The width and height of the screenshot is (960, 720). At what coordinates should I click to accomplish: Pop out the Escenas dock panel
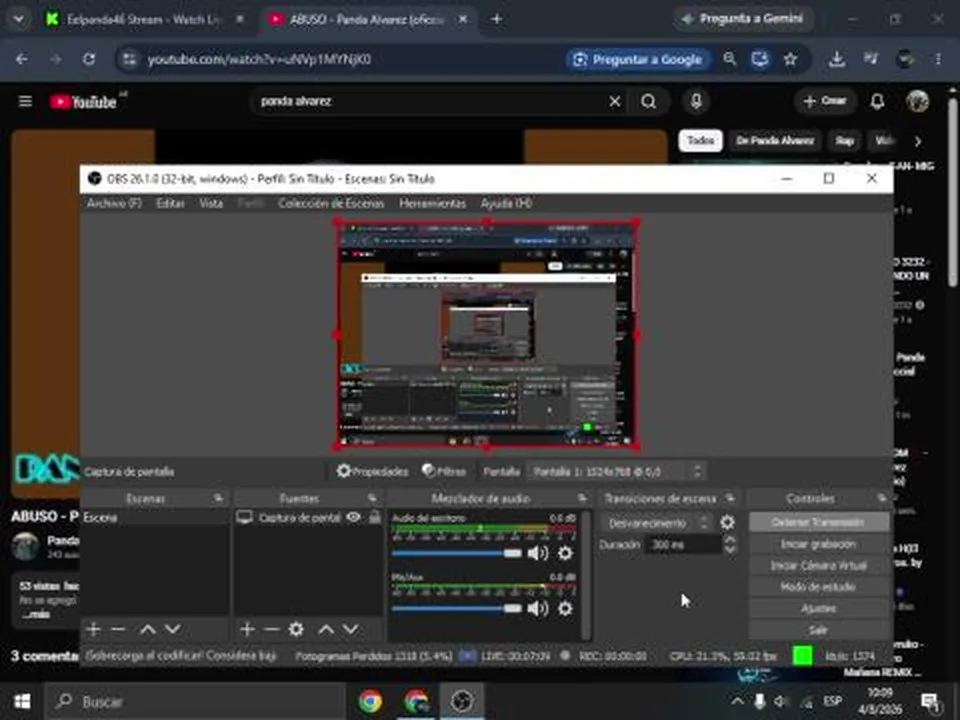(219, 498)
